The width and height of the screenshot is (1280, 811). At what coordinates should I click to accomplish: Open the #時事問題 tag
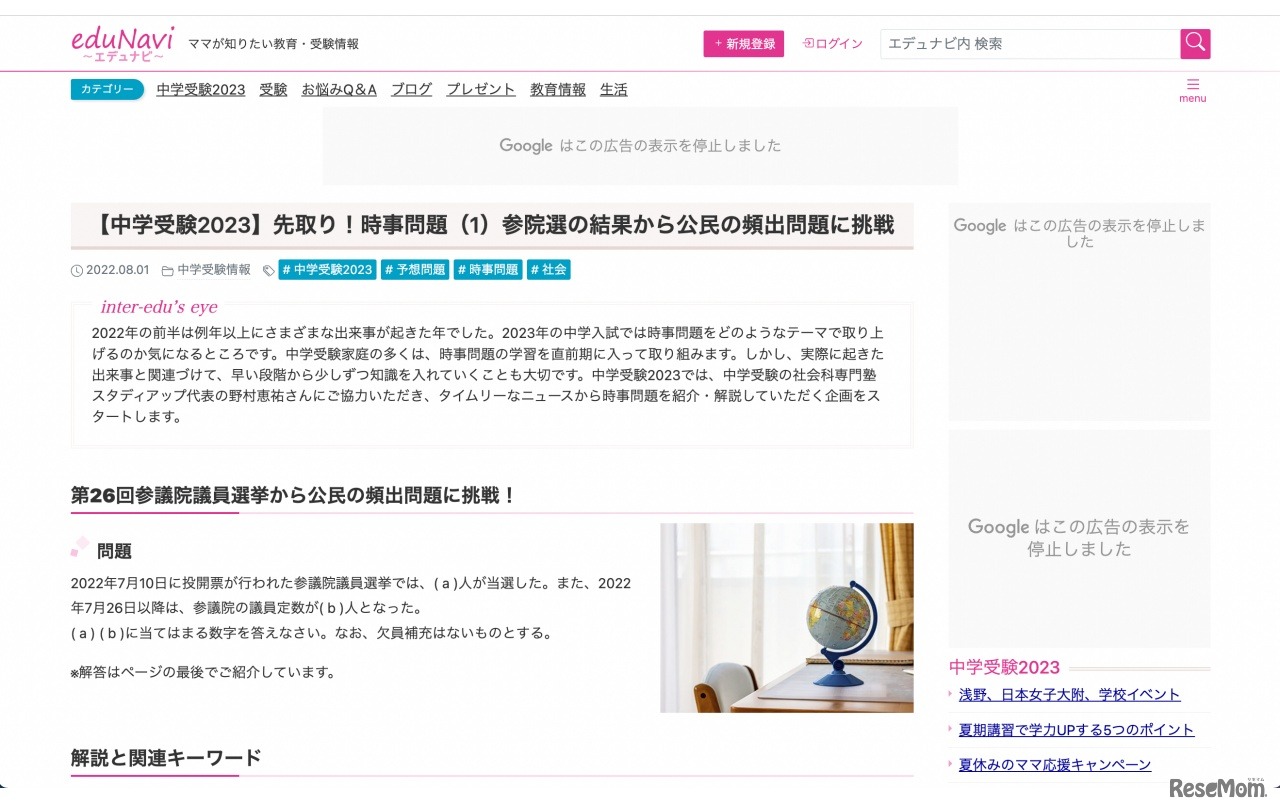(488, 270)
